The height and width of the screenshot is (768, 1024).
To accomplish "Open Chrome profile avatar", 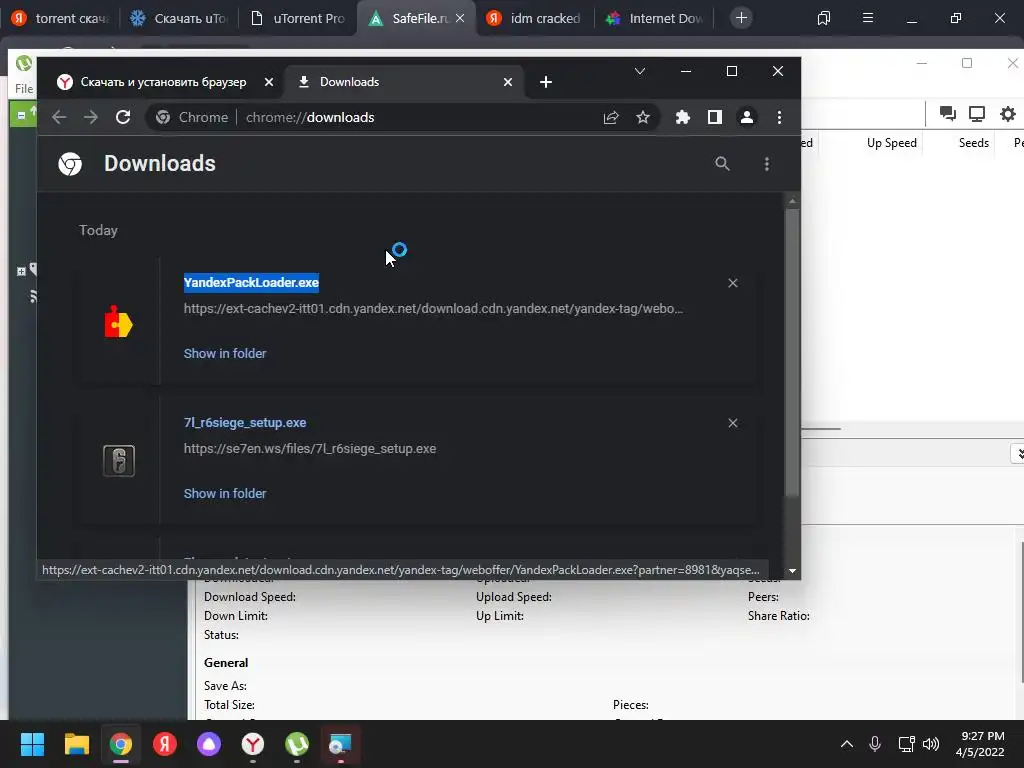I will click(746, 118).
